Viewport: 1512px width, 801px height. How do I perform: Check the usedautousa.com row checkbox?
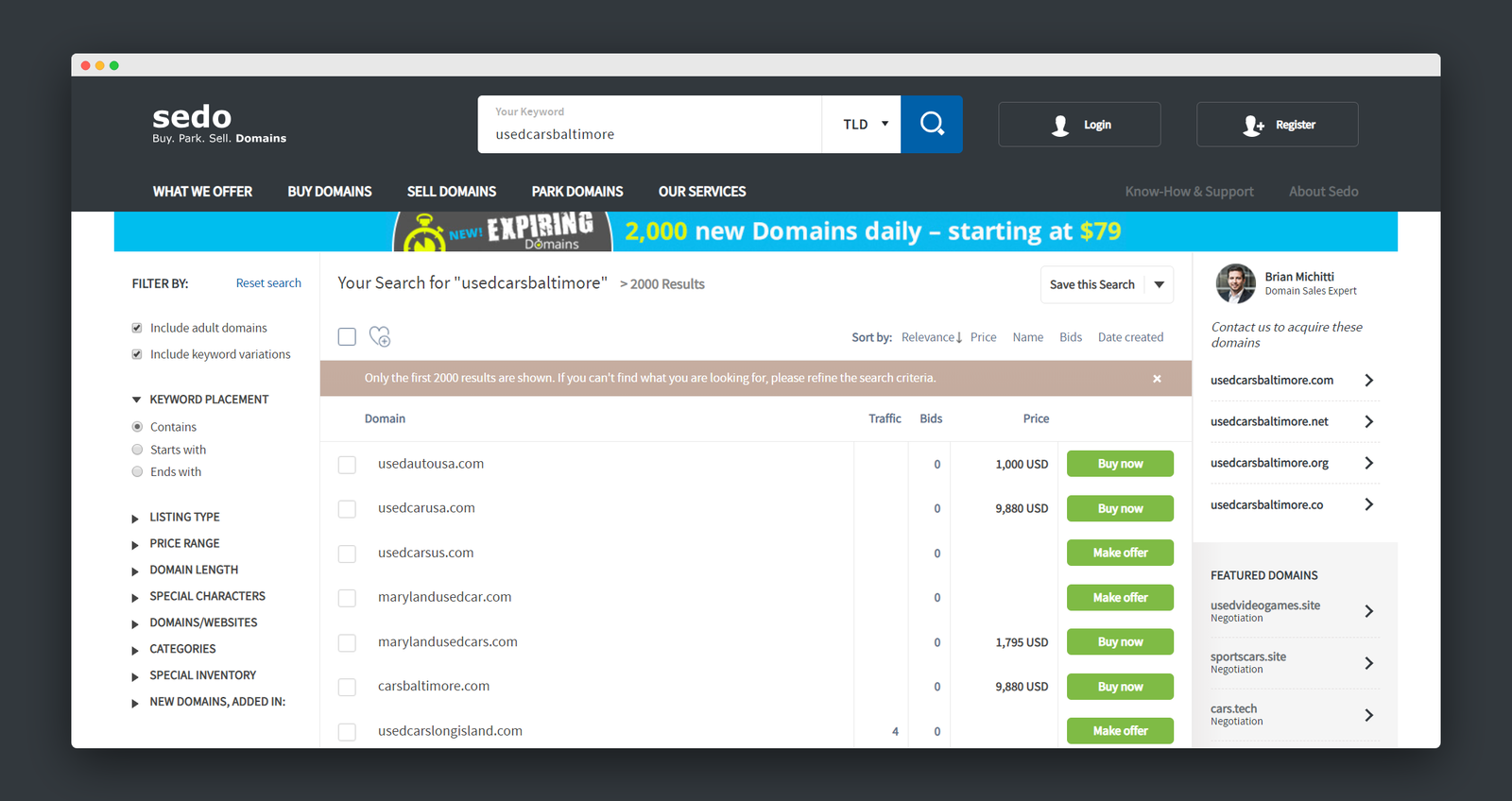(347, 465)
